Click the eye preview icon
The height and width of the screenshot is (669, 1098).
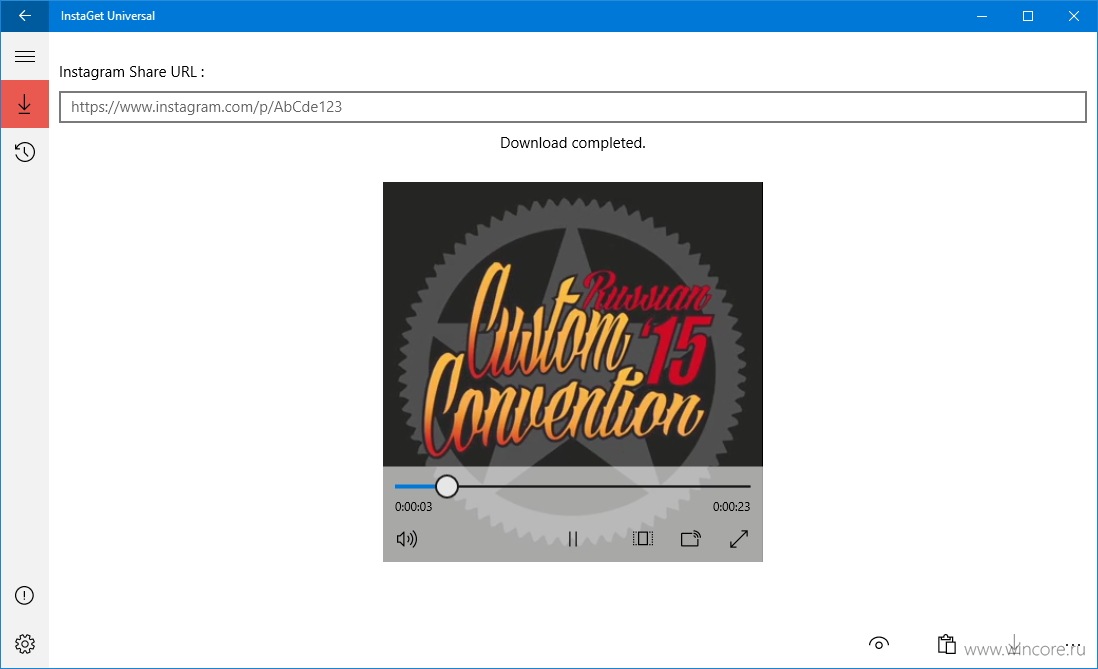tap(879, 643)
